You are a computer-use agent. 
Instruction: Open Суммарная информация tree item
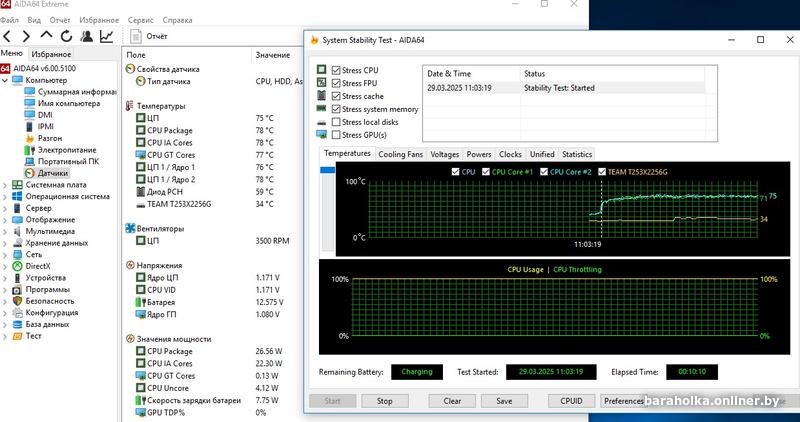pos(77,92)
